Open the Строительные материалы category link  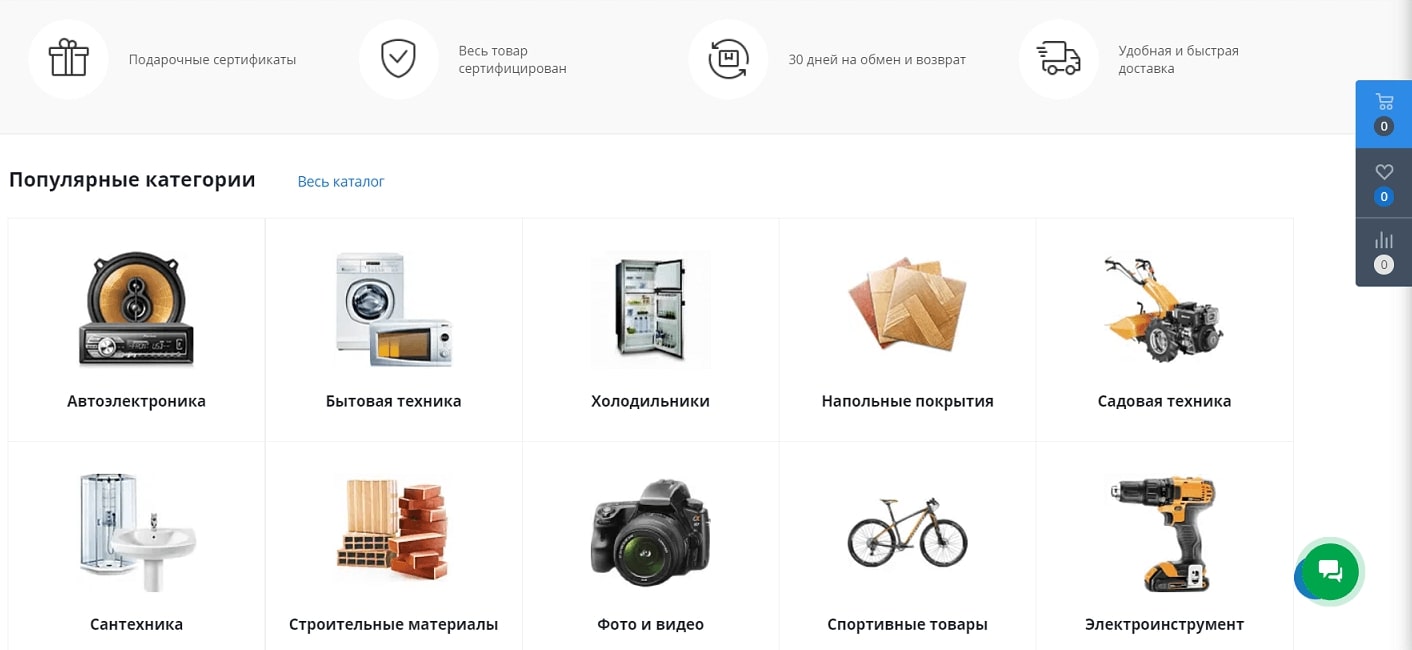coord(394,624)
